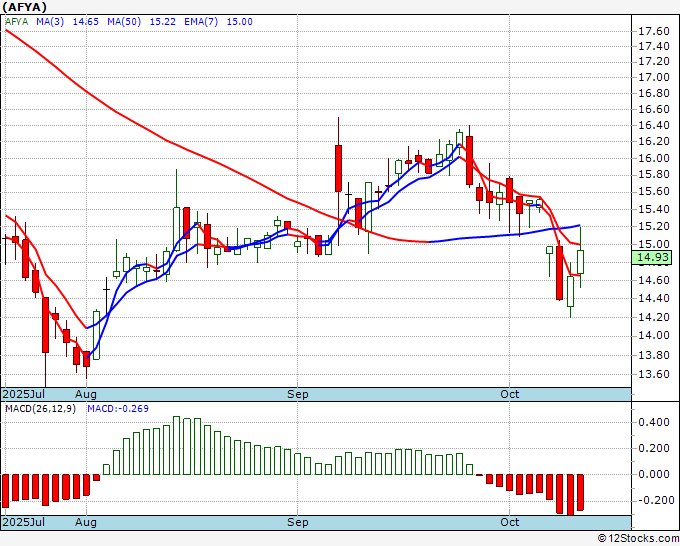
Task: Click the 2025Jul label on MACD panel axis
Action: 23,522
